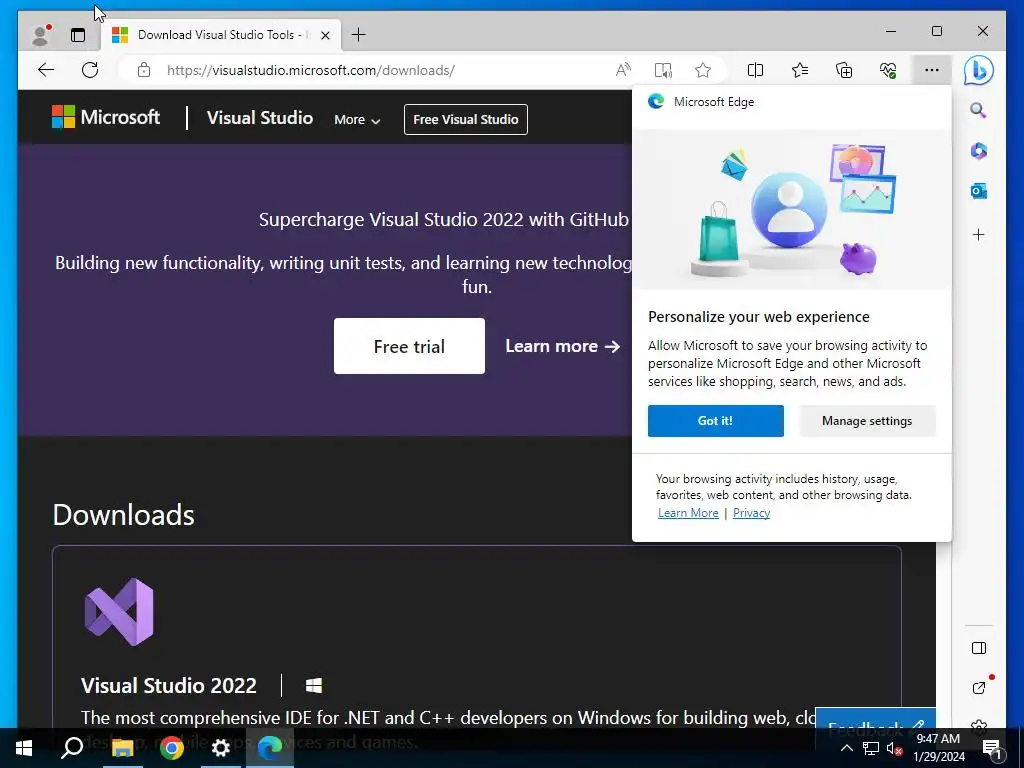
Task: Open the Favorites list icon
Action: click(800, 70)
